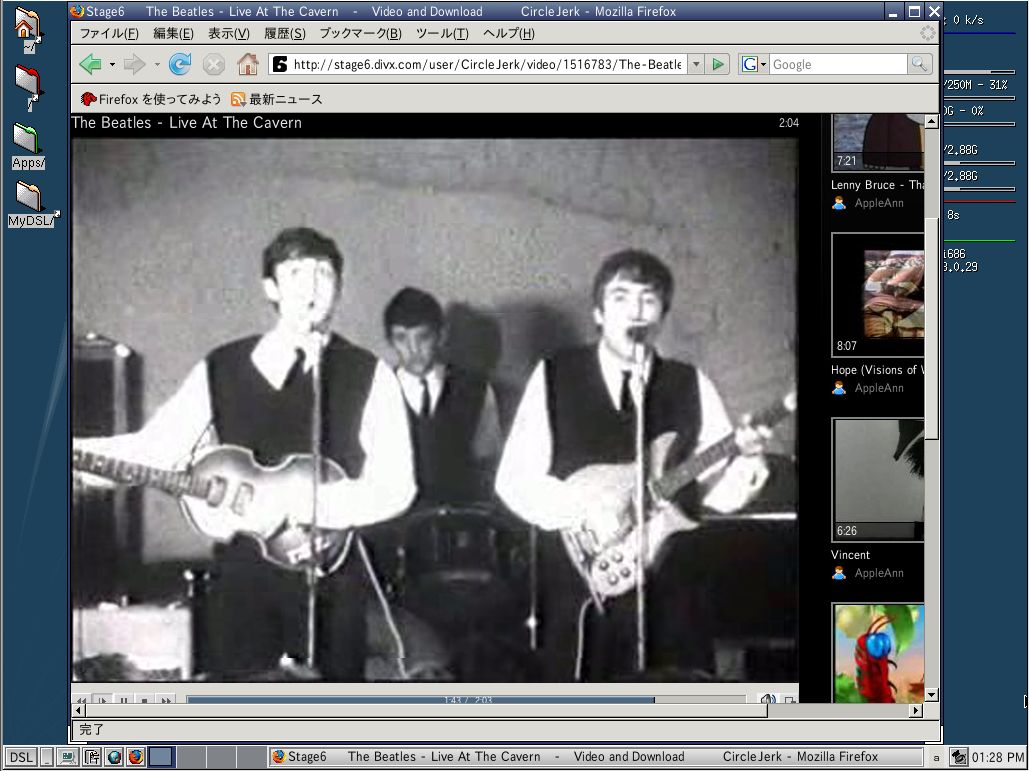The width and height of the screenshot is (1029, 771).
Task: Click the page's vertical scrollbar track
Action: [x=931, y=407]
